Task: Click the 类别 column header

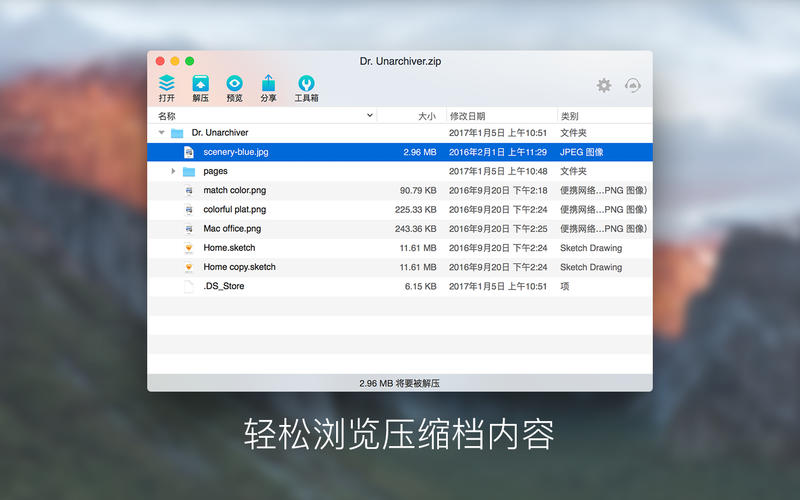Action: pyautogui.click(x=570, y=116)
